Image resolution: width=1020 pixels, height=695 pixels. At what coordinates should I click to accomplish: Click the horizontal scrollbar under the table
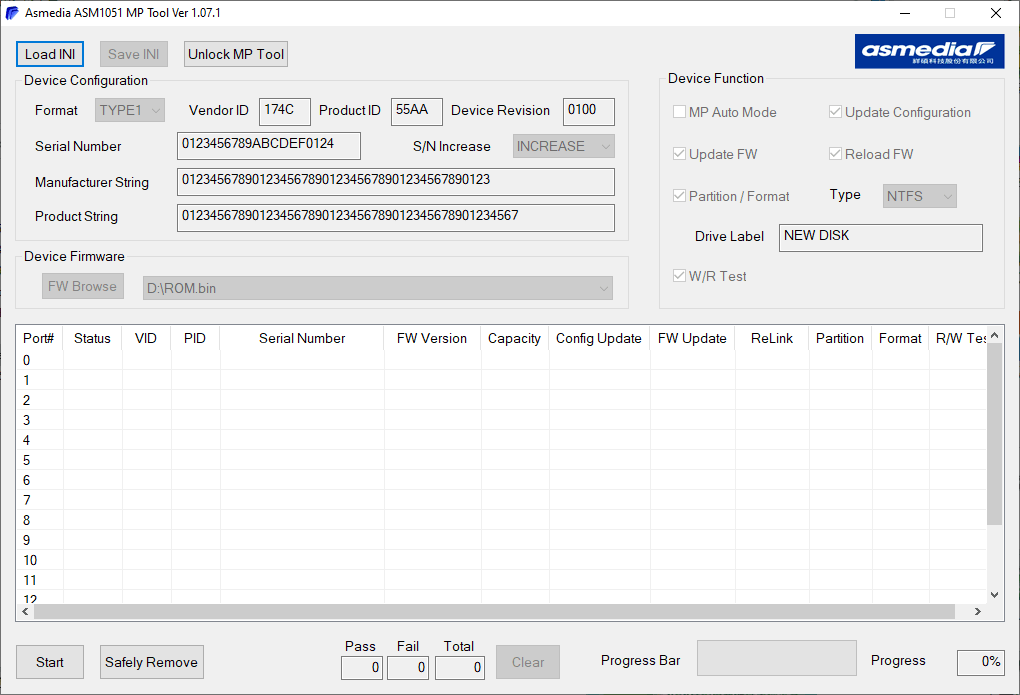pos(494,612)
